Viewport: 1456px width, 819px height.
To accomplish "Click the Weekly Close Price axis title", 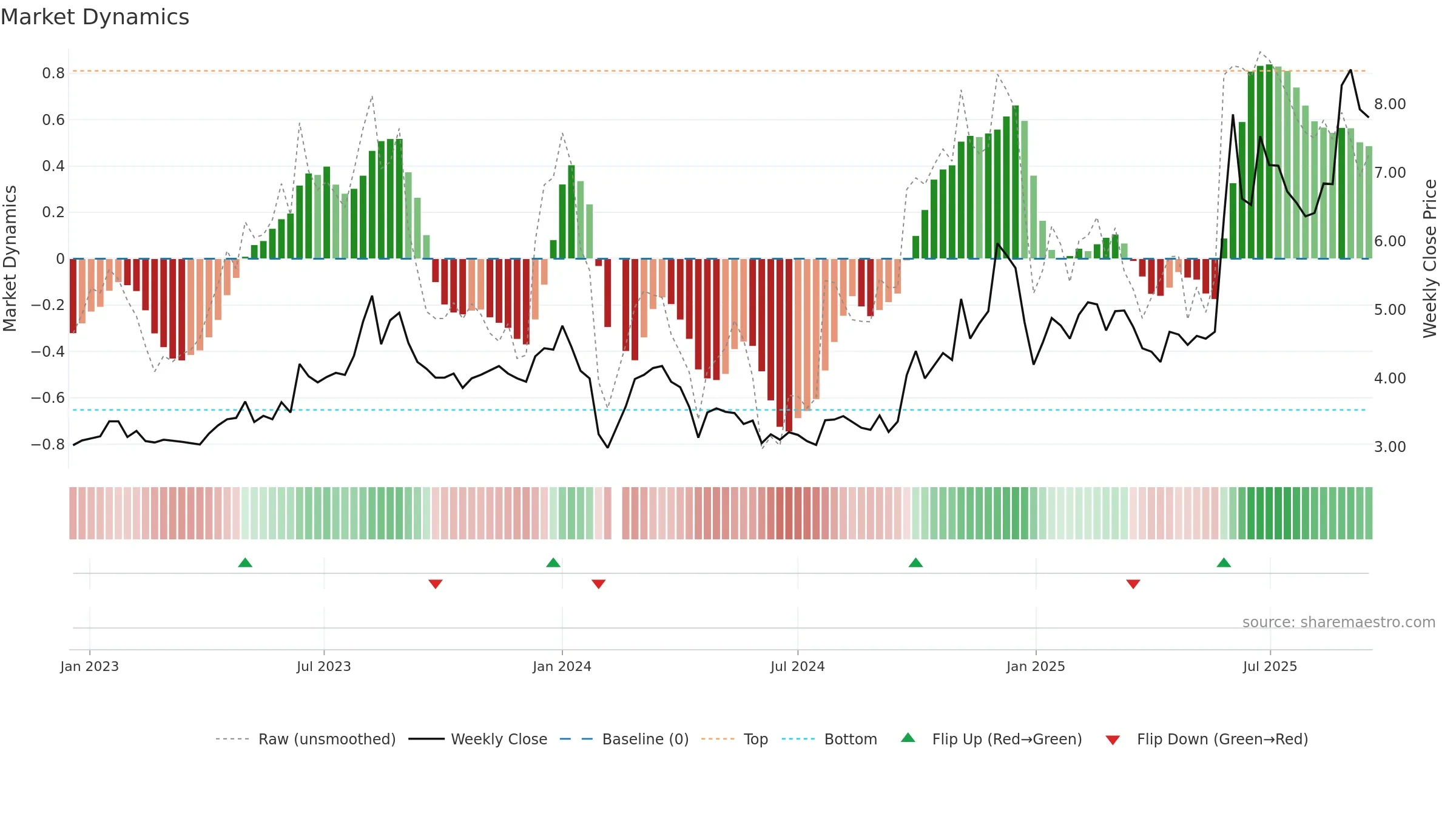I will pyautogui.click(x=1430, y=258).
